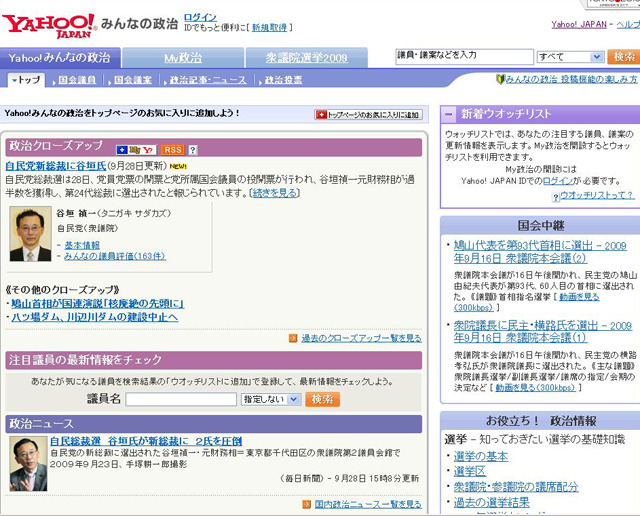Image resolution: width=640 pixels, height=516 pixels.
Task: Open 自民総裁選 谷垣氏が新総裁に news link
Action: point(146,441)
